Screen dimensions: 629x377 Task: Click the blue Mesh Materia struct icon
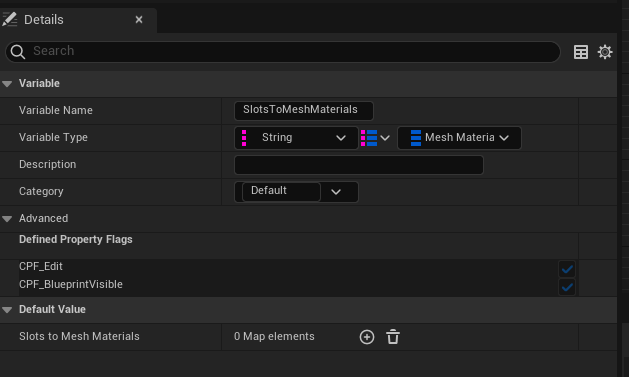point(416,138)
